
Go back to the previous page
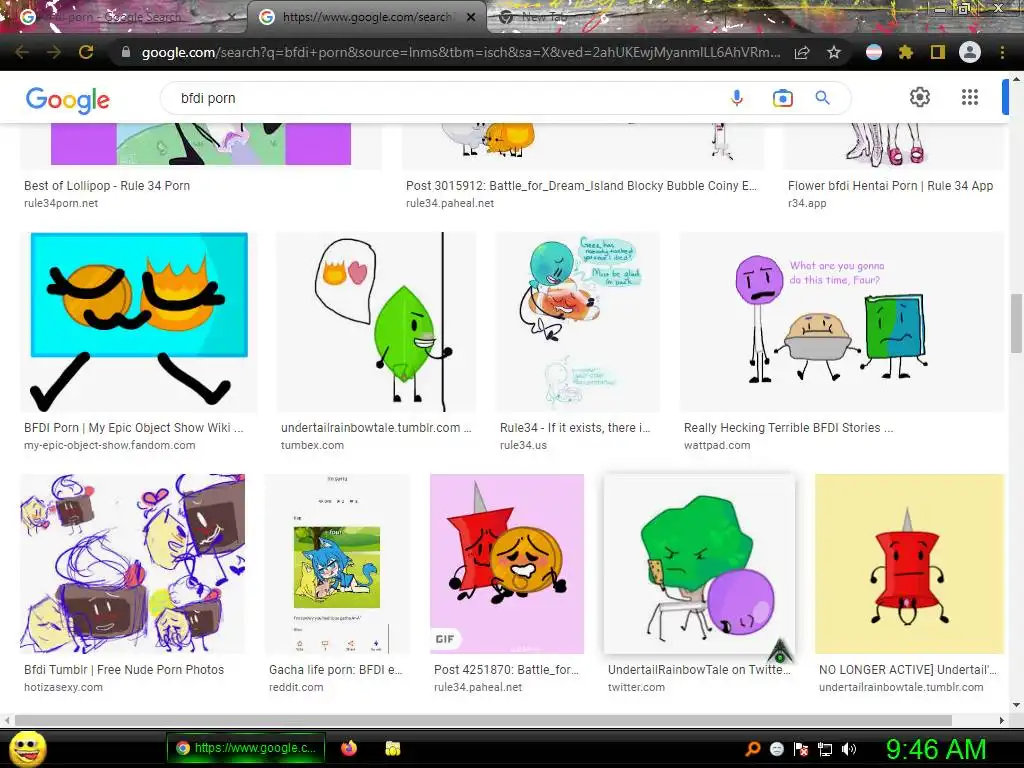[22, 52]
